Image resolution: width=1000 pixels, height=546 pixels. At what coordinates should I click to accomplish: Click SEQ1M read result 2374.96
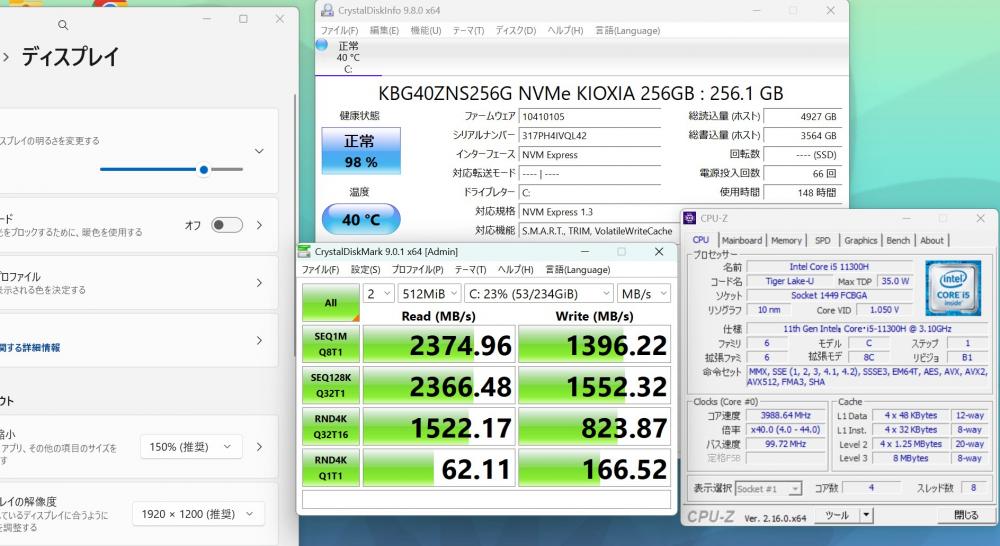click(439, 344)
